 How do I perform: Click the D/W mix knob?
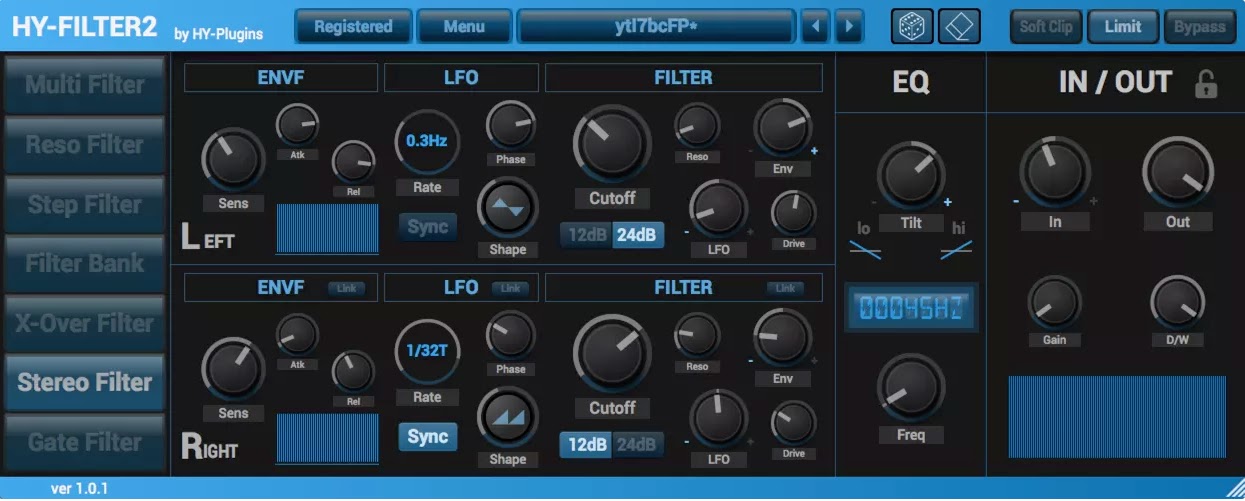point(1178,302)
